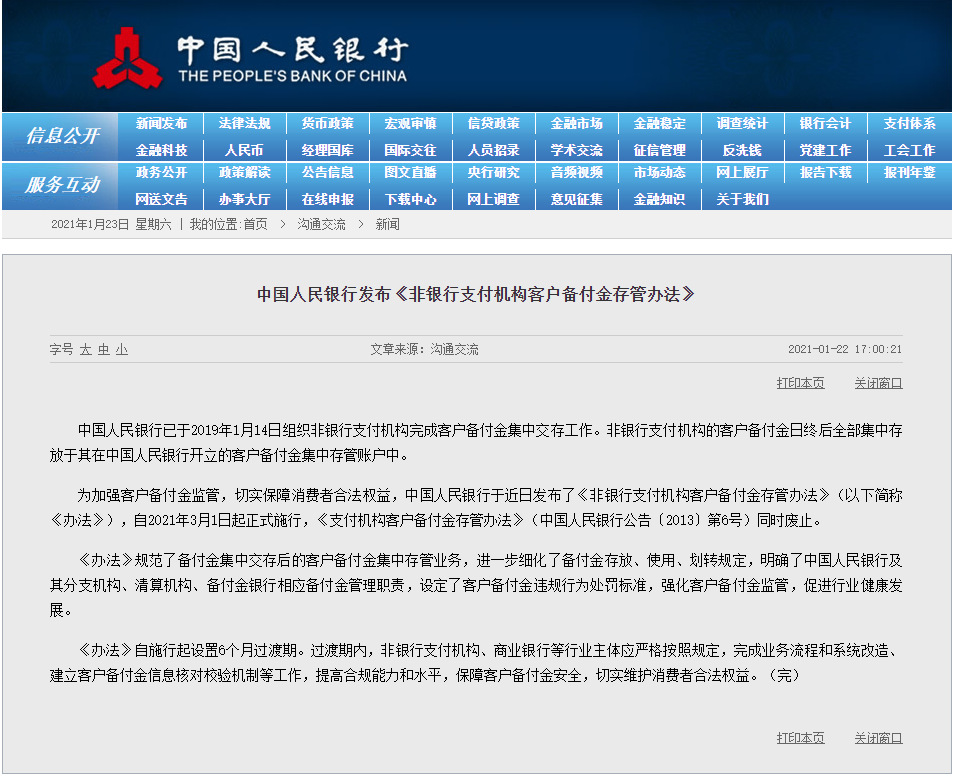Open 银行会计 menu item
957x778 pixels.
(826, 123)
